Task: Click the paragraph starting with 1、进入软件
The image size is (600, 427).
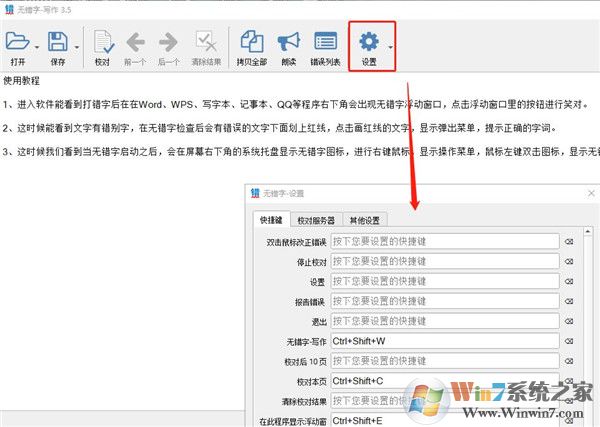Action: pyautogui.click(x=295, y=104)
